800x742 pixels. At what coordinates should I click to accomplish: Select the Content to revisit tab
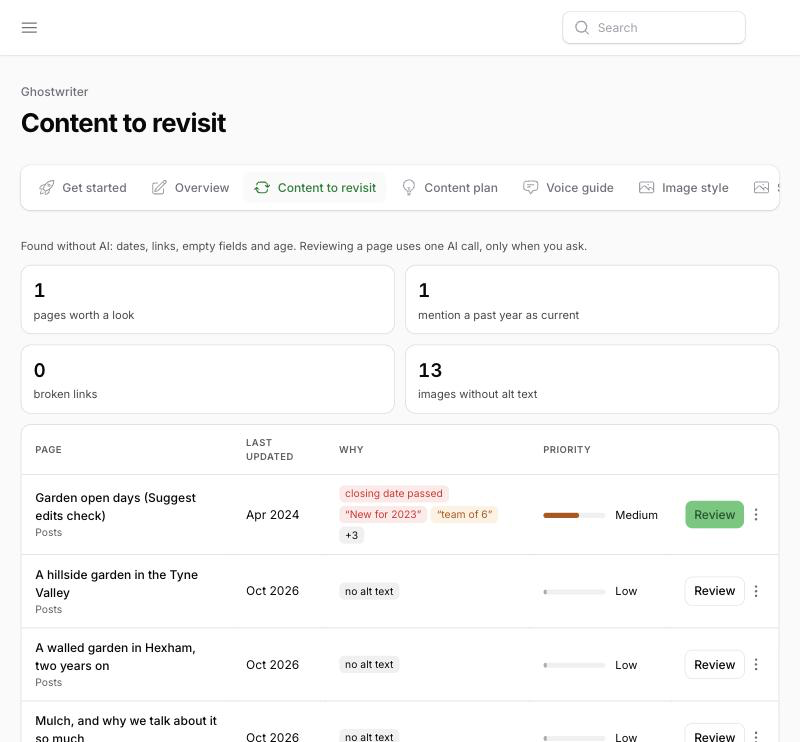315,188
